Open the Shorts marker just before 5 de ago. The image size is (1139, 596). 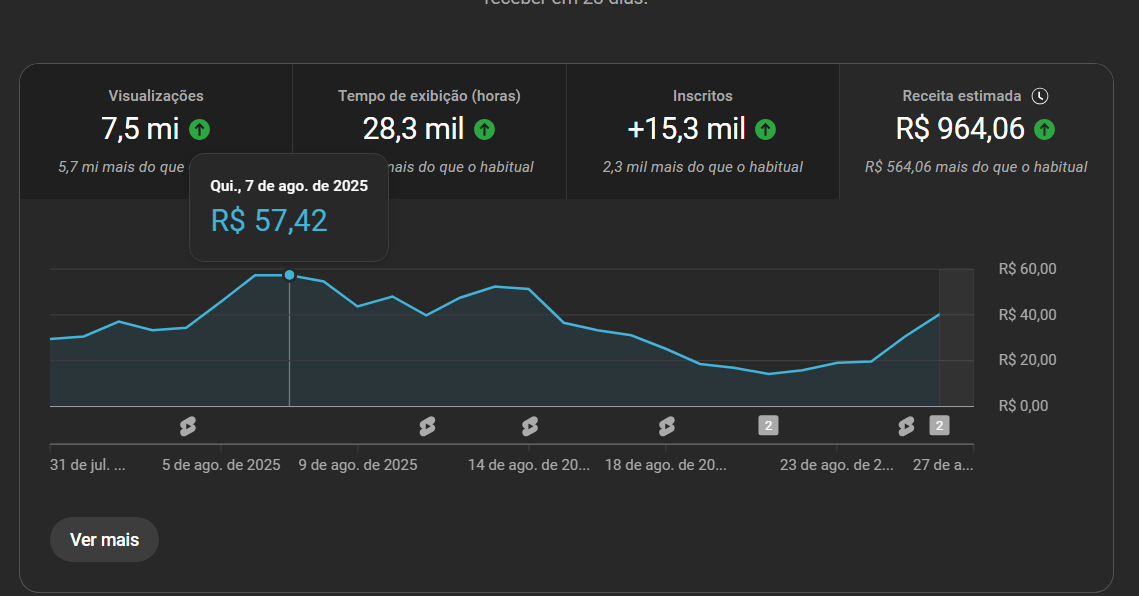[x=188, y=426]
